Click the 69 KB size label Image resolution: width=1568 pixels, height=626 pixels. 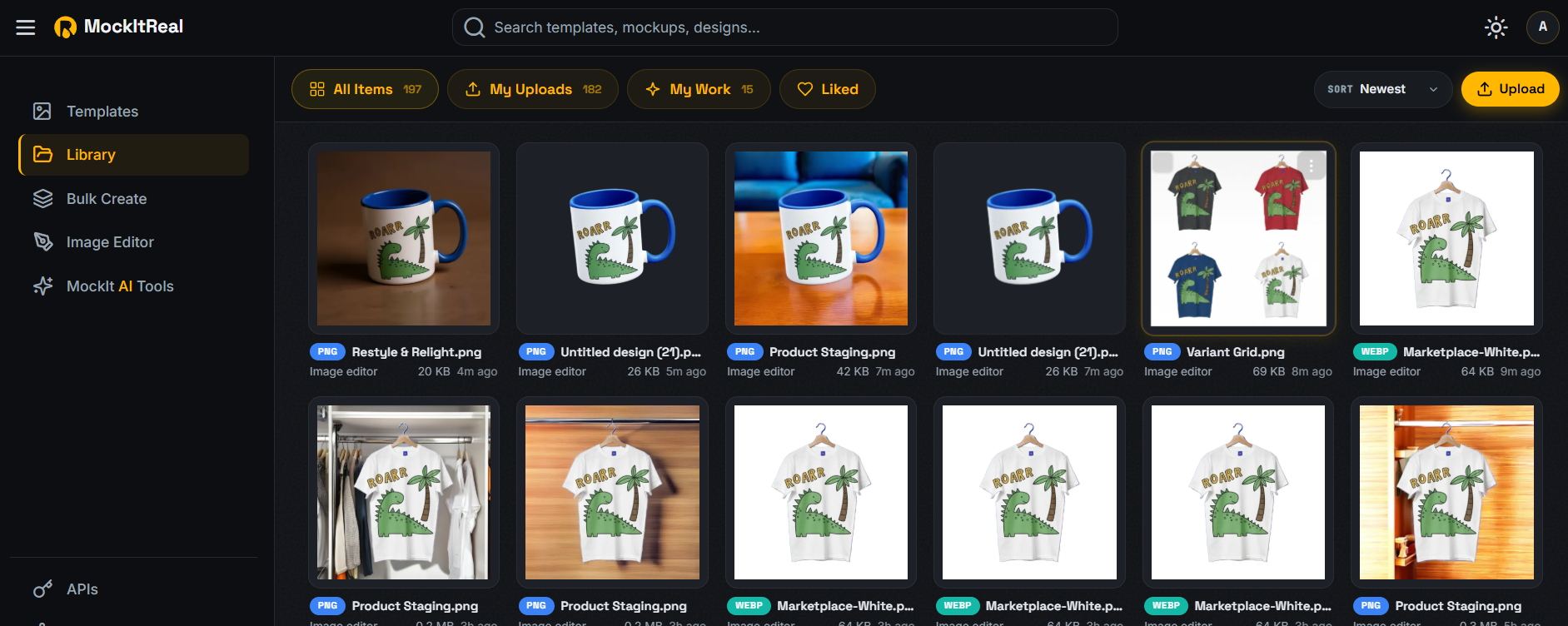[x=1269, y=372]
